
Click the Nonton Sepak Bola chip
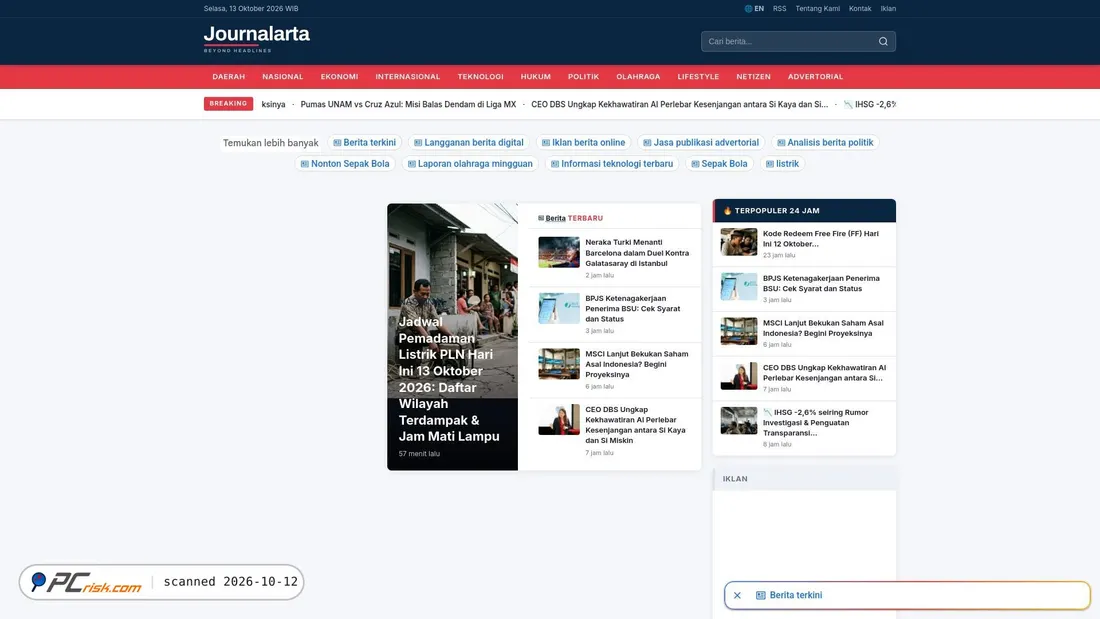coord(345,164)
